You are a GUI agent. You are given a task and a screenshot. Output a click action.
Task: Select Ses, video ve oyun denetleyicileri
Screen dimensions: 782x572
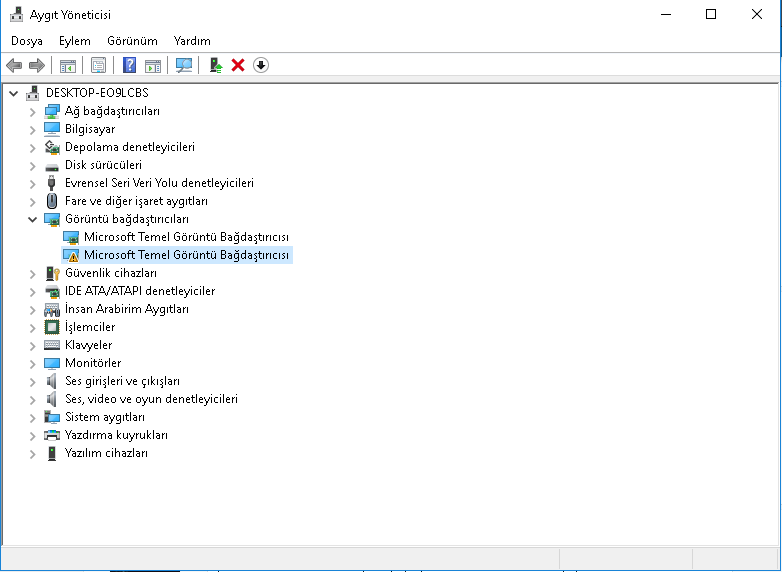(x=151, y=399)
